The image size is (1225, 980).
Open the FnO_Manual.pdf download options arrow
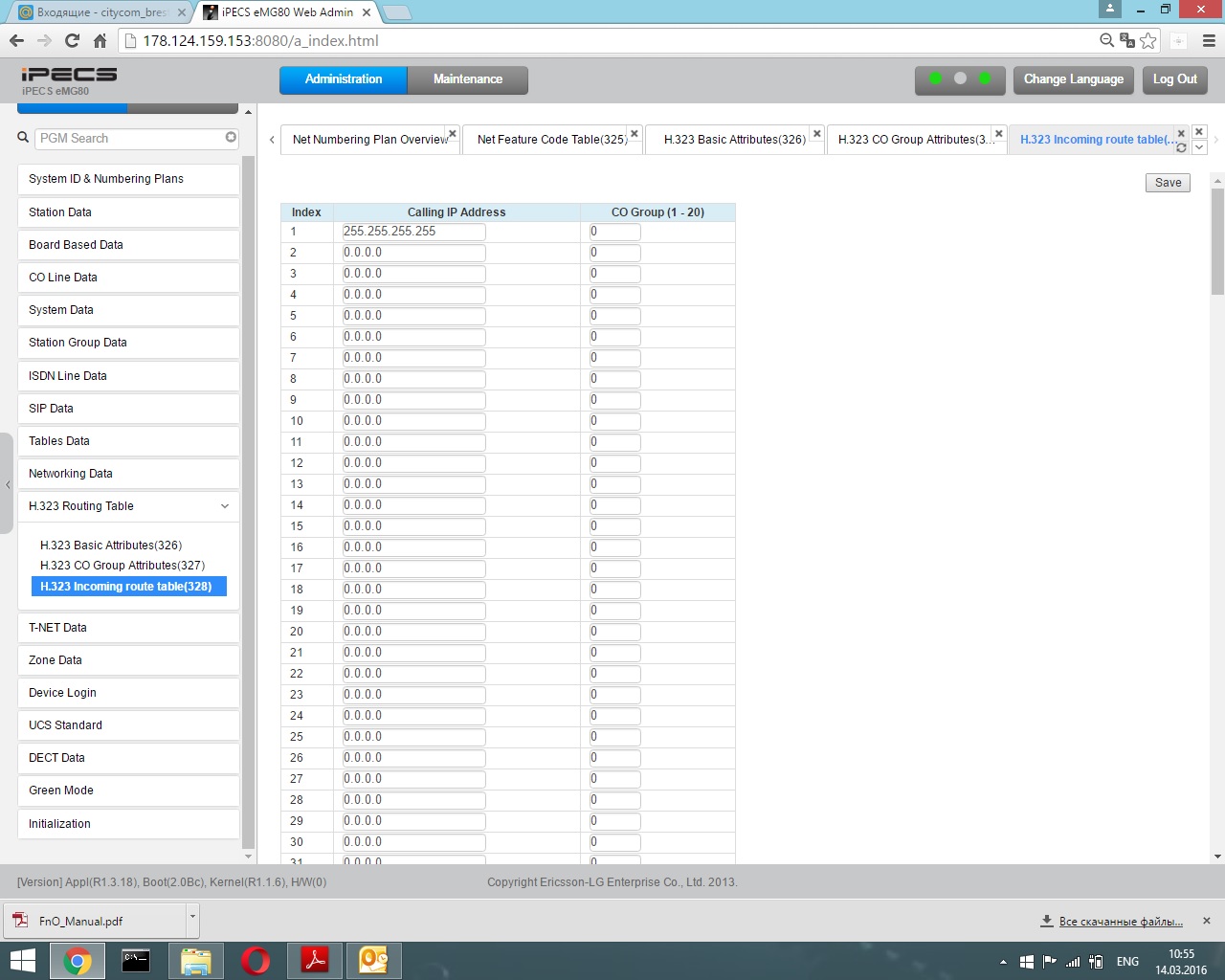click(192, 917)
